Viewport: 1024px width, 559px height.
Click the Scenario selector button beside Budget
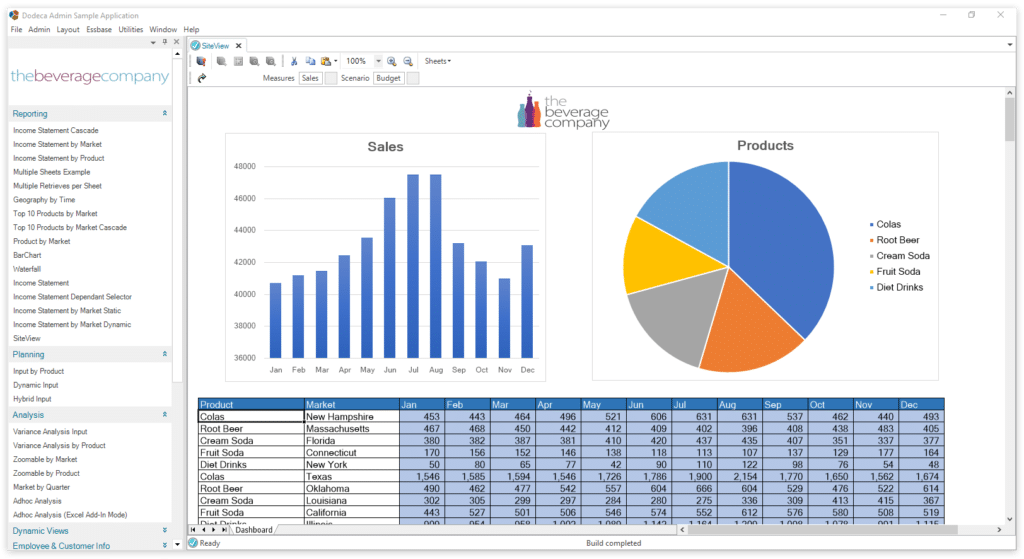[413, 78]
